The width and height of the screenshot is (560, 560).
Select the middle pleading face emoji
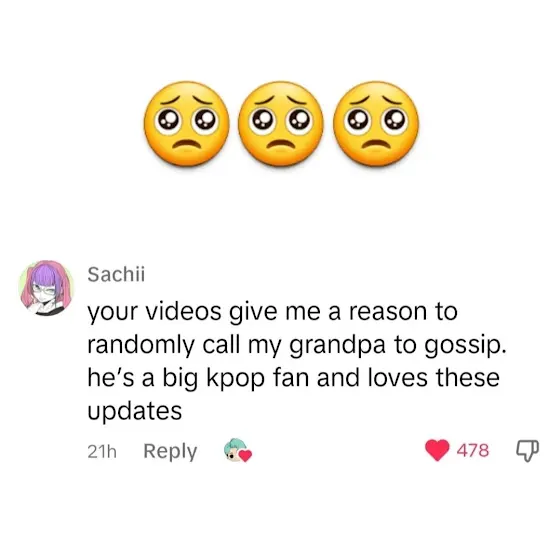point(280,124)
